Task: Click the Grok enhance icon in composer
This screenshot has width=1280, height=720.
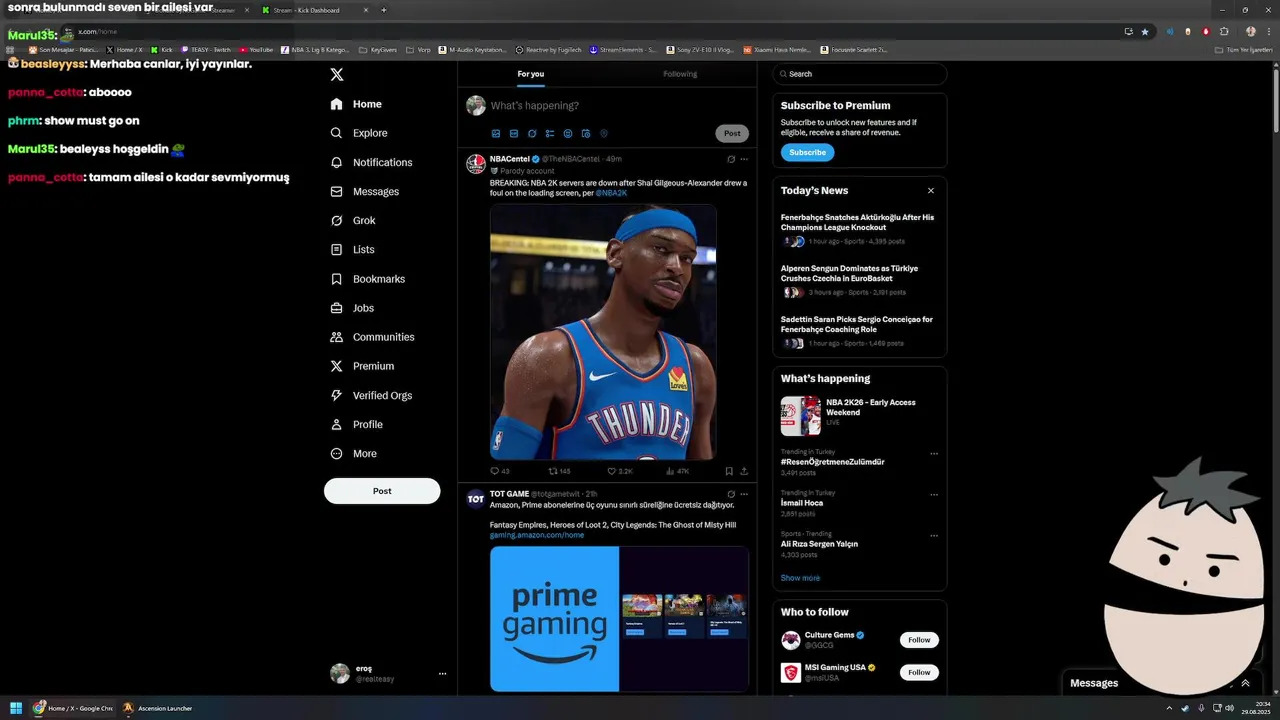Action: pyautogui.click(x=532, y=133)
